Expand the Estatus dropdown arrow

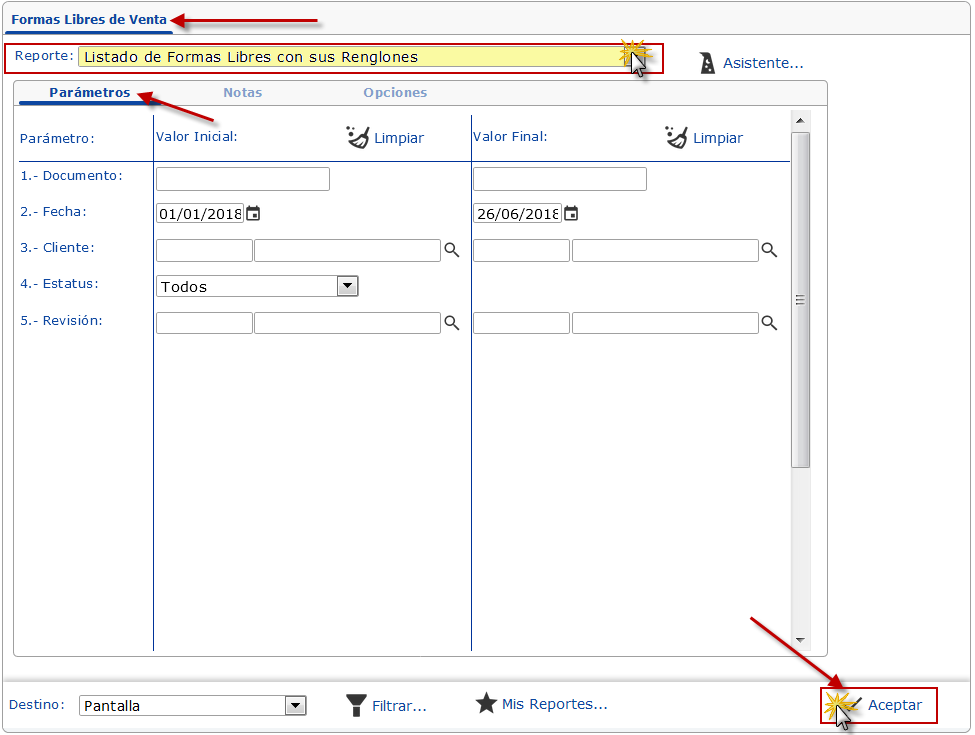[348, 286]
